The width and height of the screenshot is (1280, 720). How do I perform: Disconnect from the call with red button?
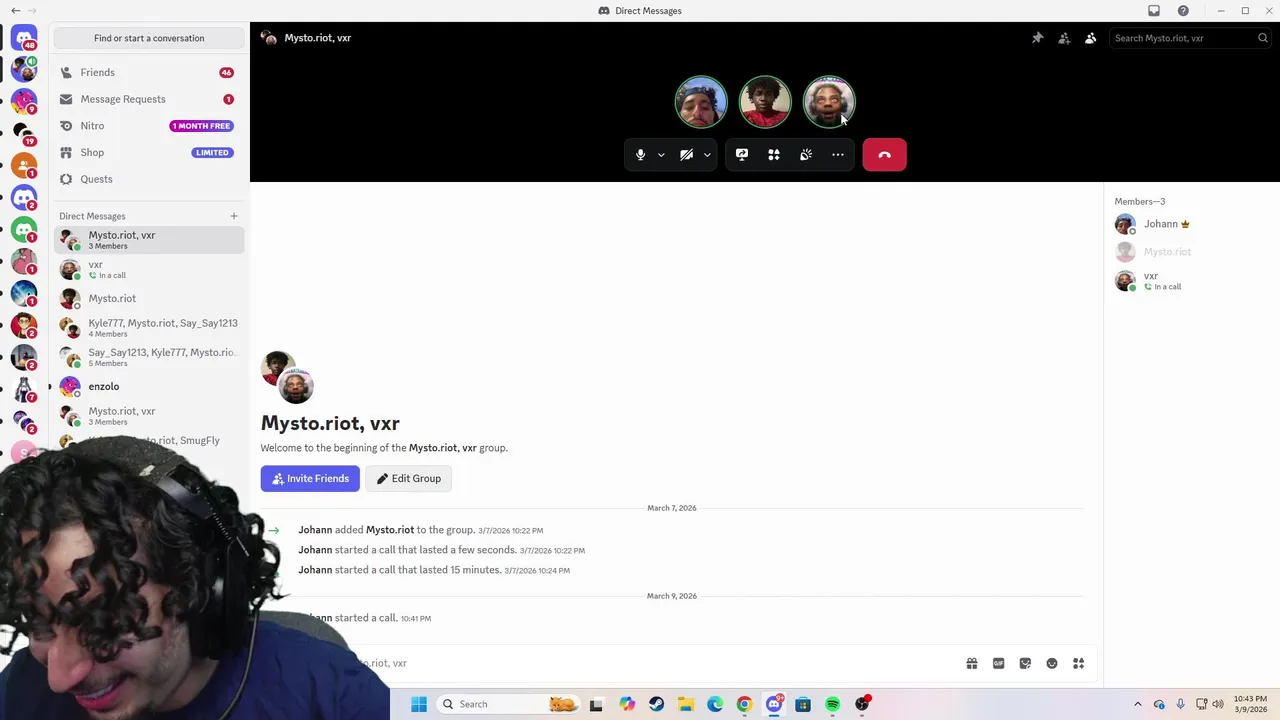tap(884, 155)
